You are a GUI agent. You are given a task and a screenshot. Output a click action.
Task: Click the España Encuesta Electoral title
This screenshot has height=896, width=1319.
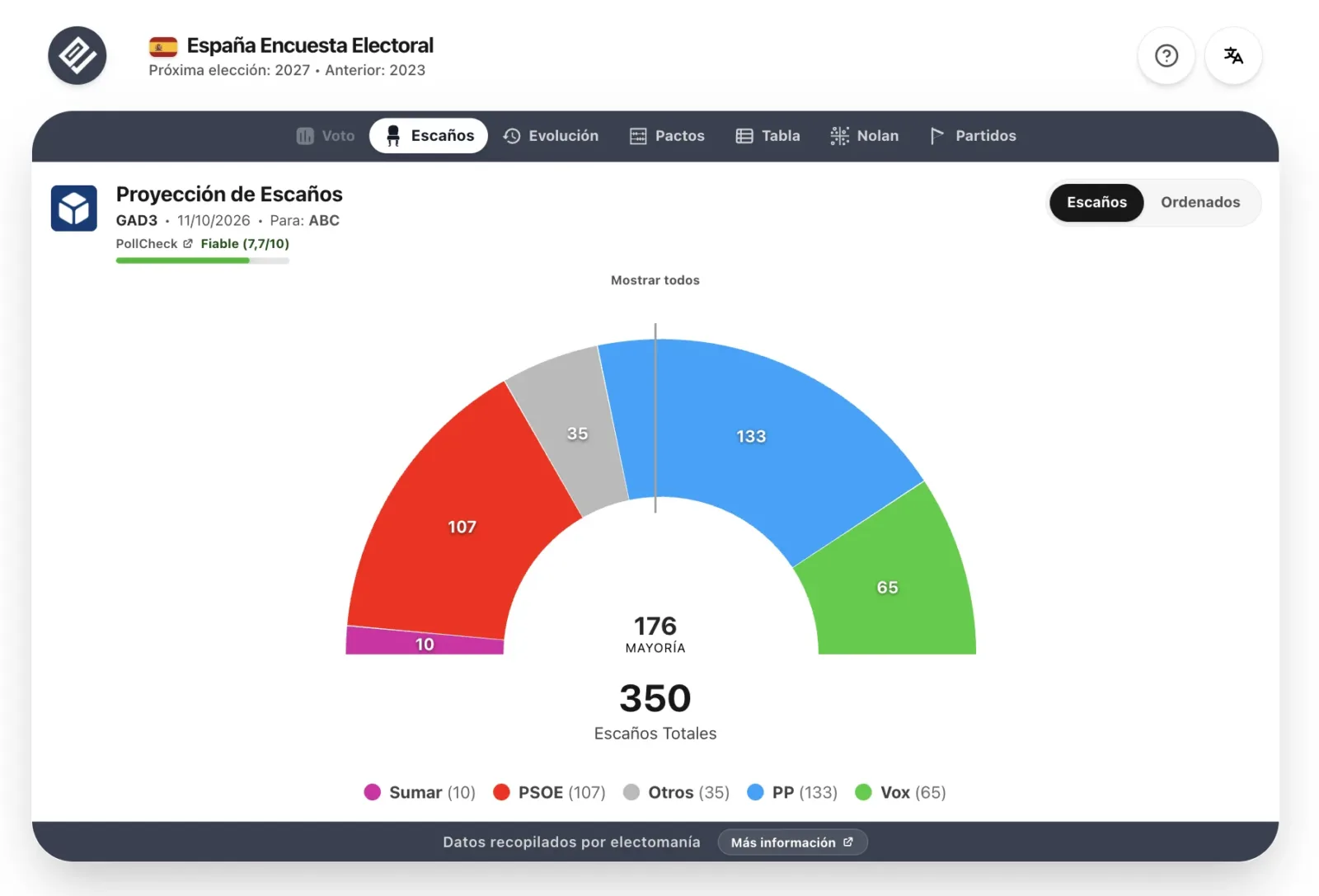(310, 45)
